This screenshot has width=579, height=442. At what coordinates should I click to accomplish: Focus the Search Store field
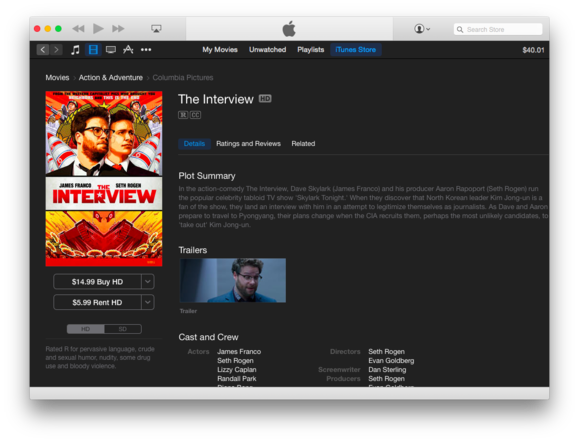click(498, 29)
